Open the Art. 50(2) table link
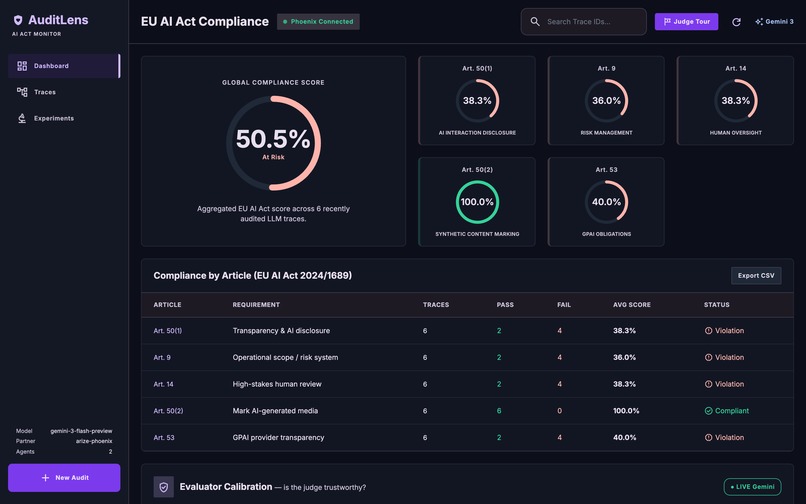Viewport: 806px width, 504px height. (x=168, y=411)
